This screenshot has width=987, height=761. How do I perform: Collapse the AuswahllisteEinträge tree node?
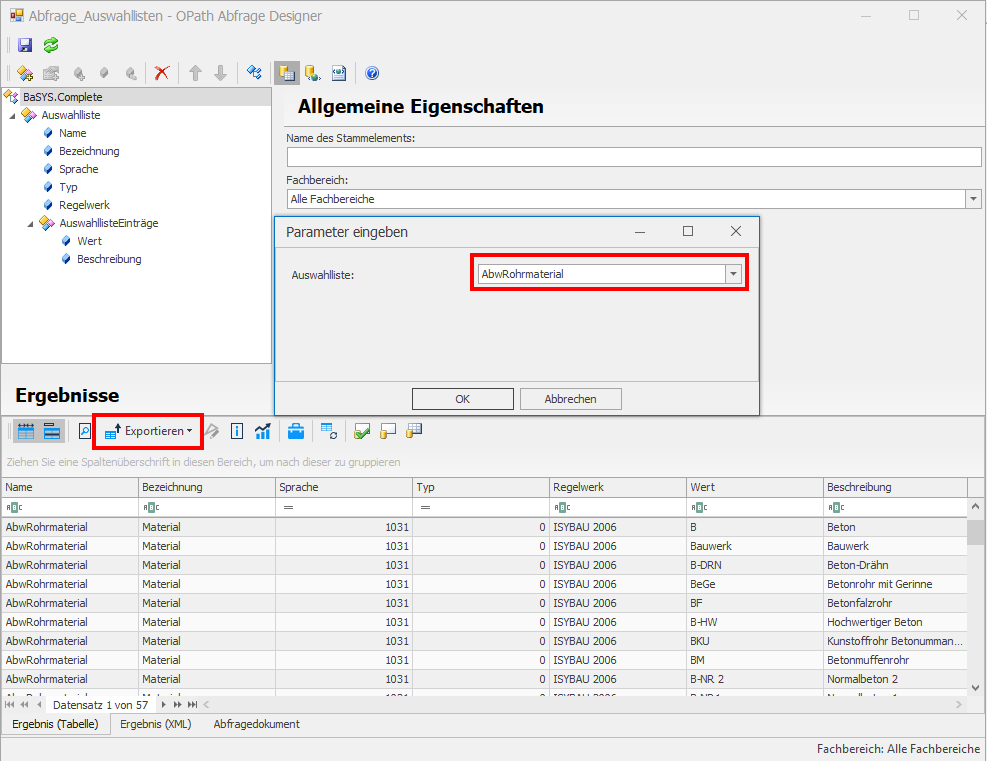31,223
